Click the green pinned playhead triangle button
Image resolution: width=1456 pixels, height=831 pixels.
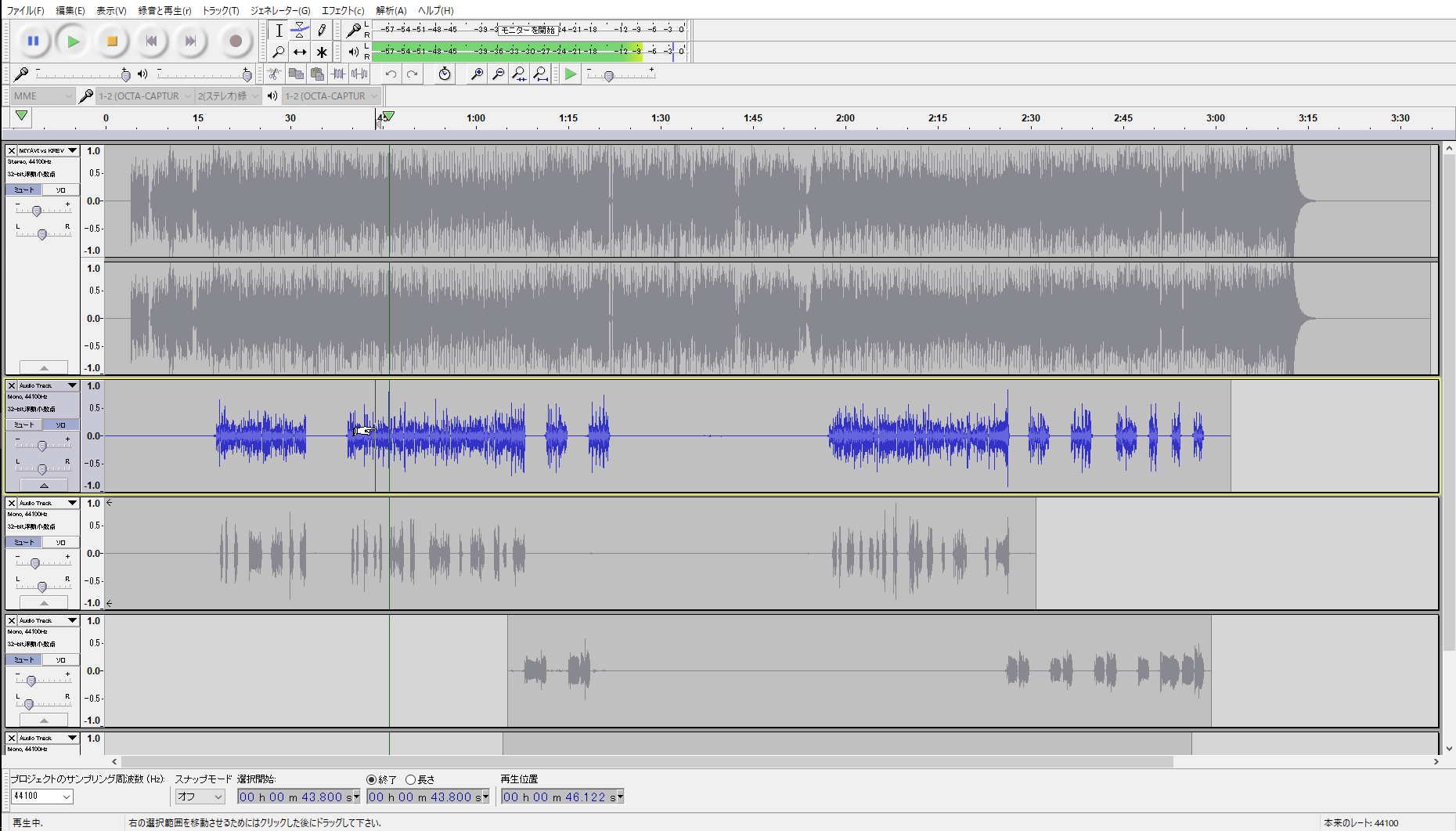coord(22,117)
